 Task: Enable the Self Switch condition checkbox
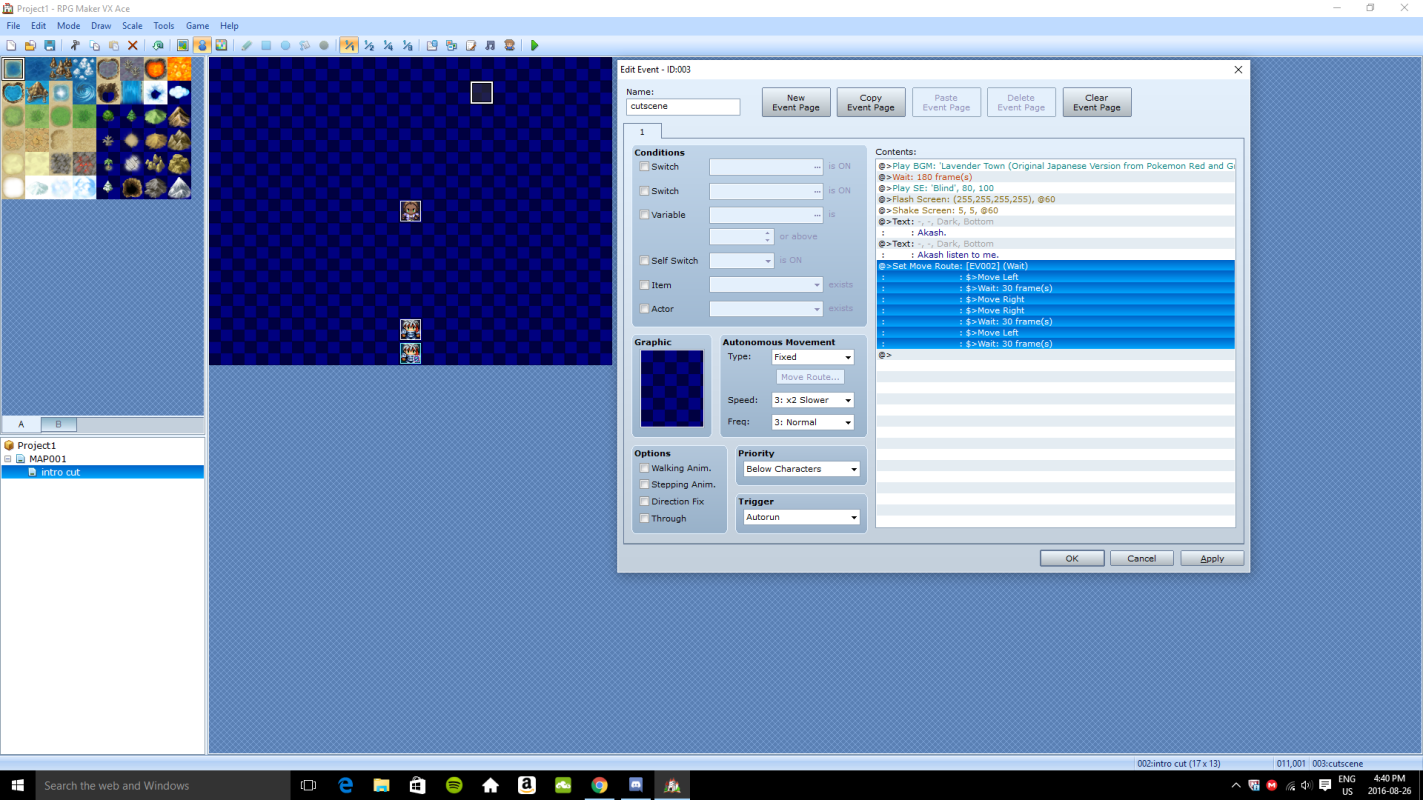coord(644,261)
